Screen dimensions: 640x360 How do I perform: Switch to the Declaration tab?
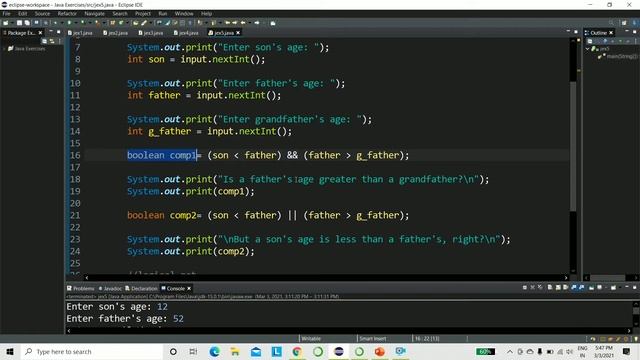[141, 288]
